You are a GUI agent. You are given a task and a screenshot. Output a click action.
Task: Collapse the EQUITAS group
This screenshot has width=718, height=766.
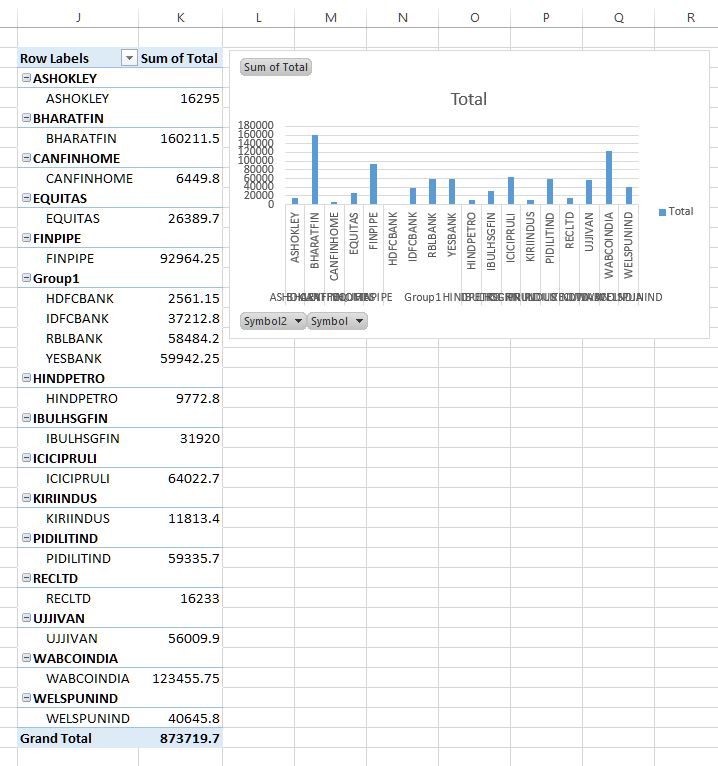[x=27, y=198]
